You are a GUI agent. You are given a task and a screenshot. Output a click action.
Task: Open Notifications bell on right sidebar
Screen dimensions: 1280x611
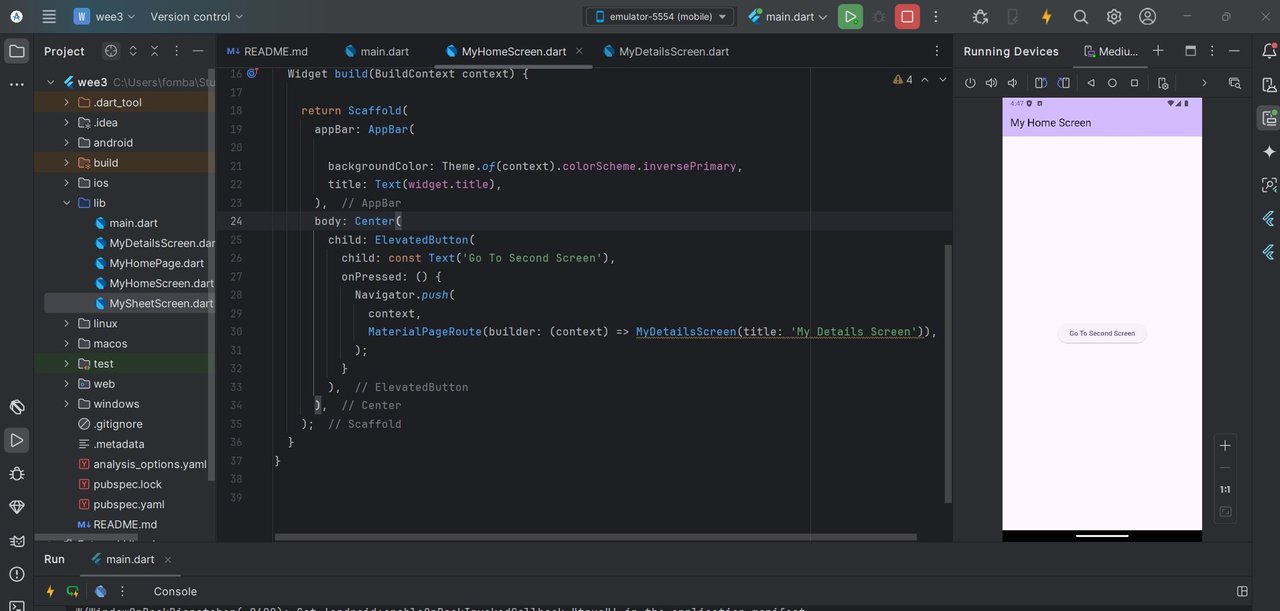(x=1268, y=50)
